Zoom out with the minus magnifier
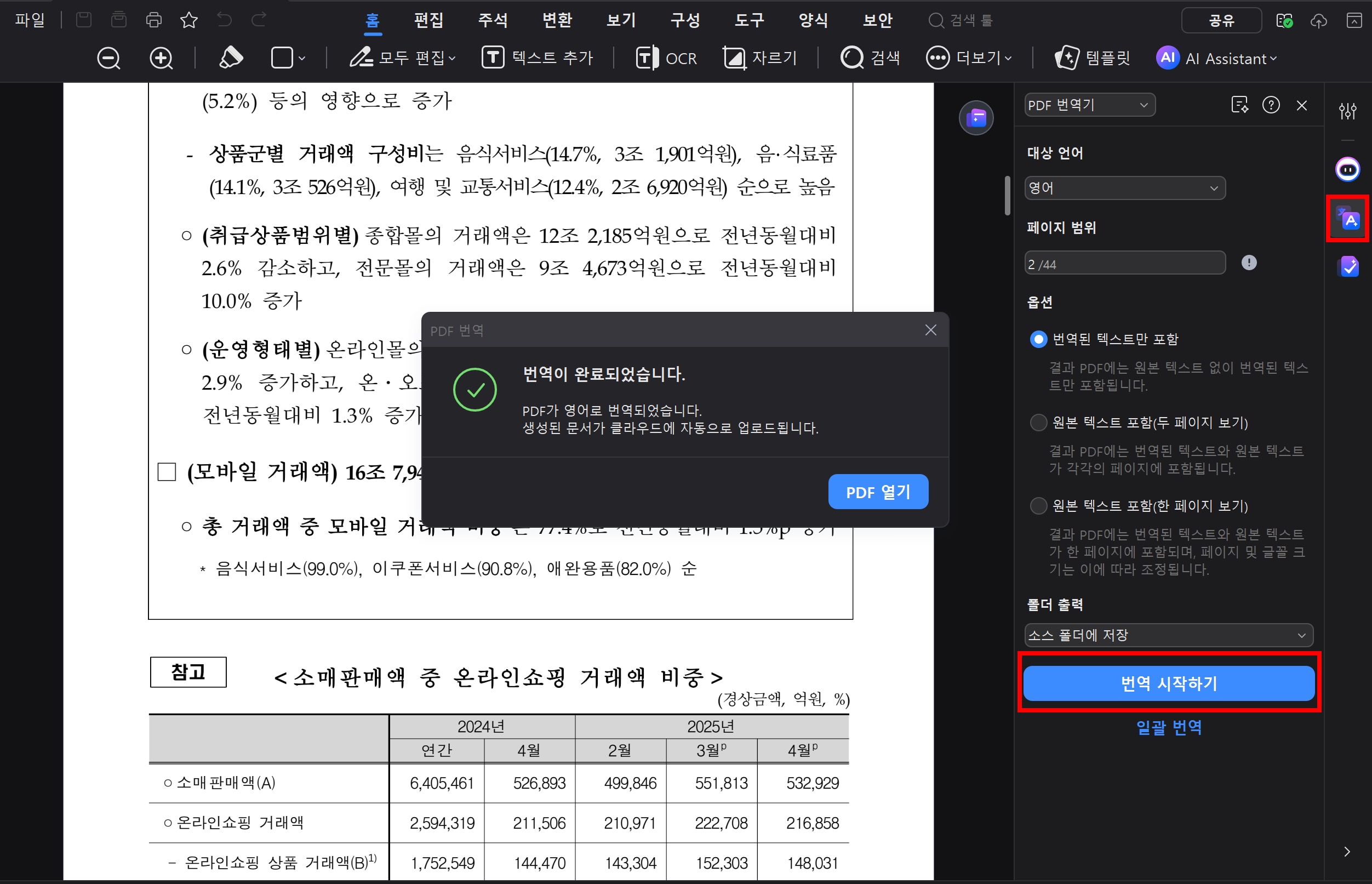Image resolution: width=1372 pixels, height=884 pixels. click(108, 58)
